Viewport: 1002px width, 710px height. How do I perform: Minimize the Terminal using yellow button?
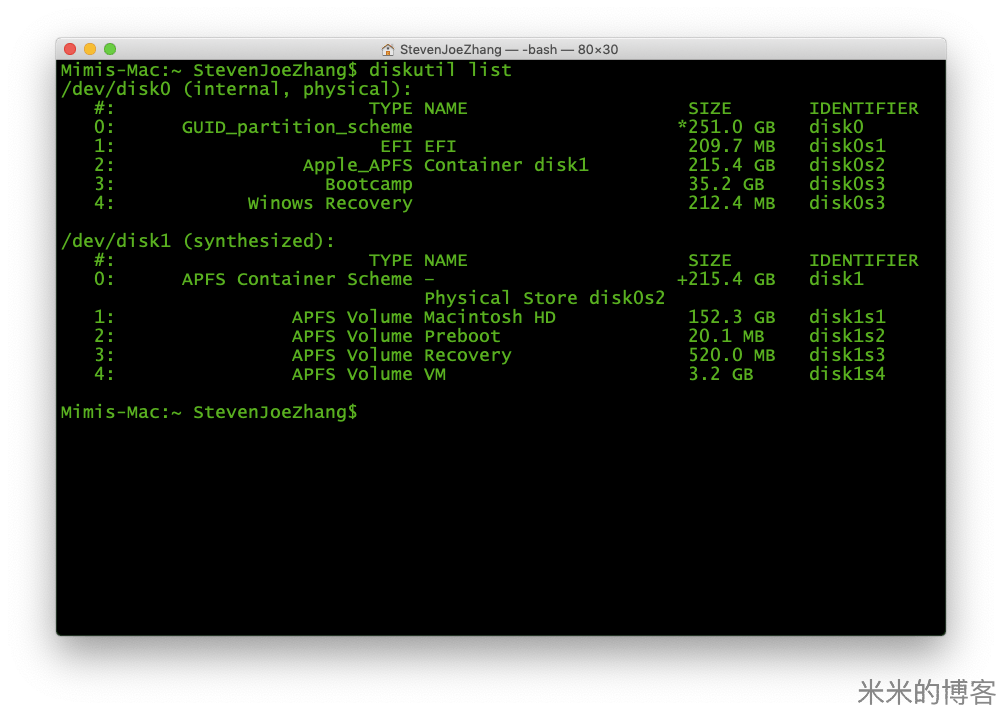coord(90,49)
